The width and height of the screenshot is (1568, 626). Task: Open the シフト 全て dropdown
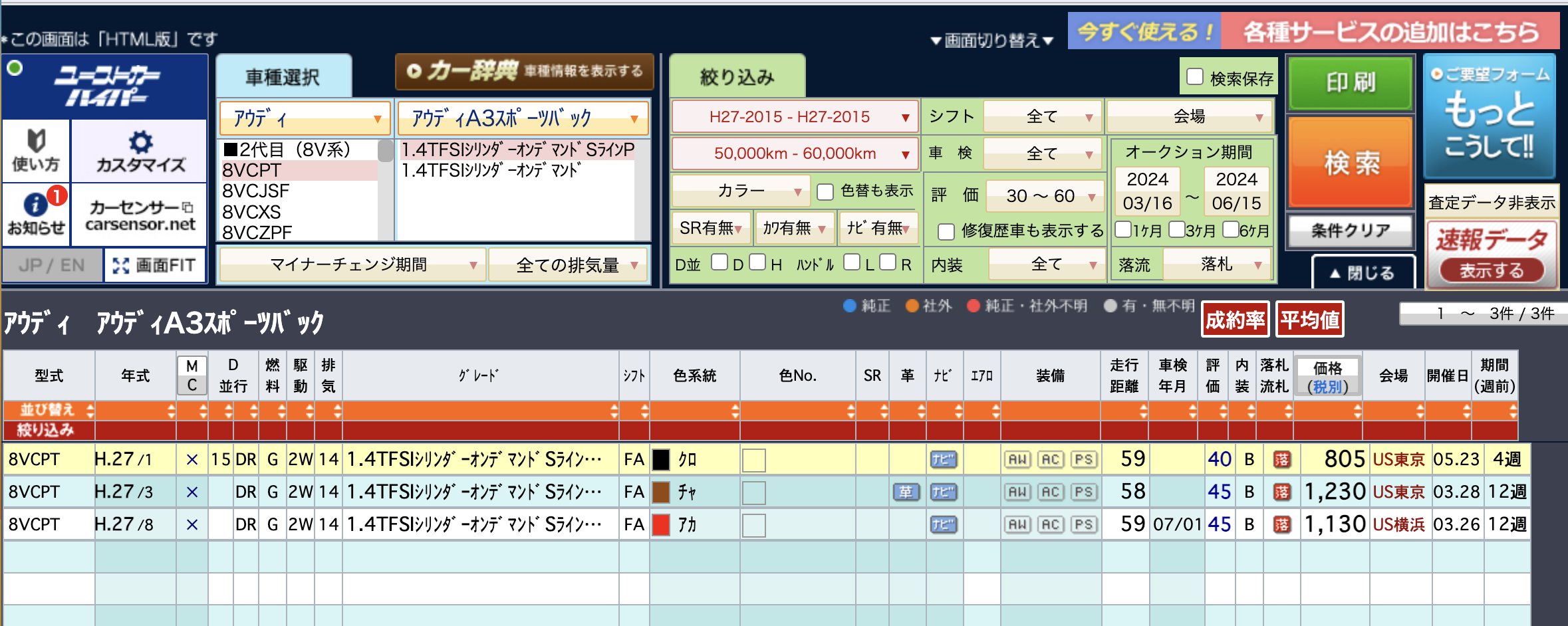pyautogui.click(x=1043, y=116)
